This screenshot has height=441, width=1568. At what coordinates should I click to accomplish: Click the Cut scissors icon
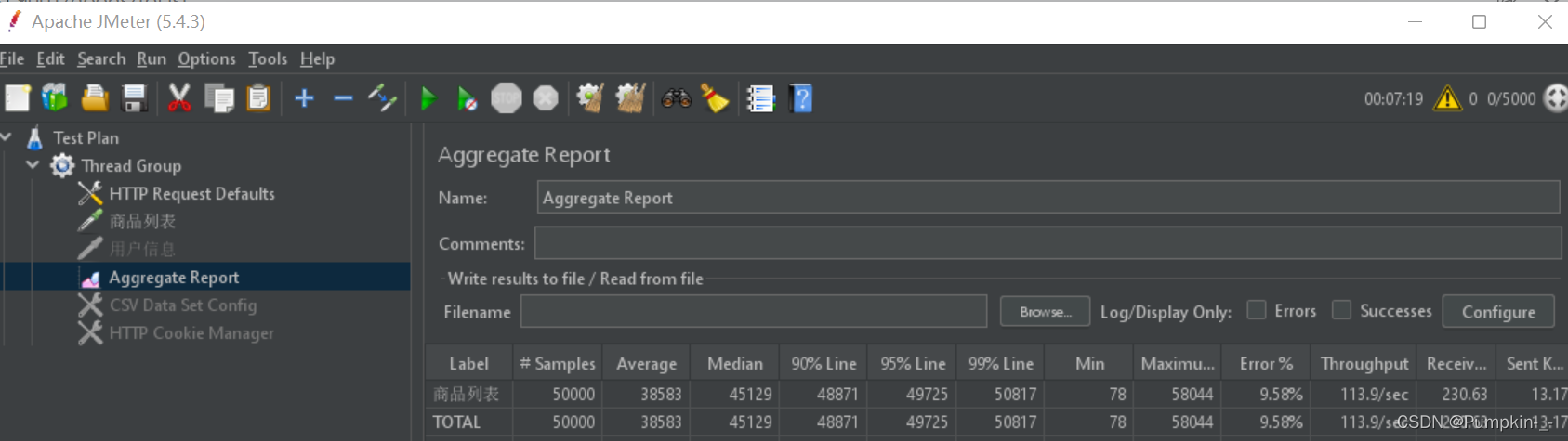[179, 97]
